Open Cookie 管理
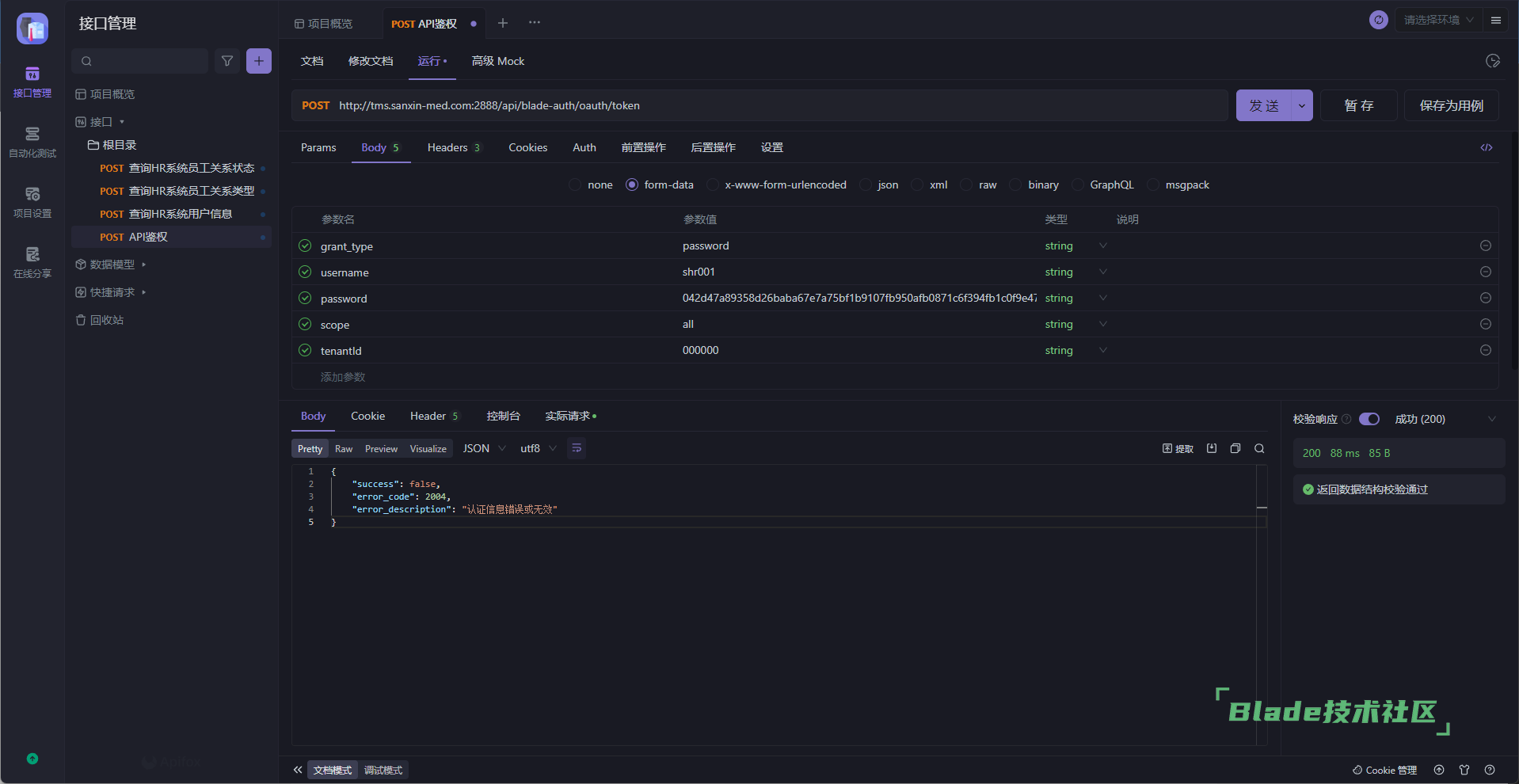The width and height of the screenshot is (1519, 784). (x=1384, y=770)
